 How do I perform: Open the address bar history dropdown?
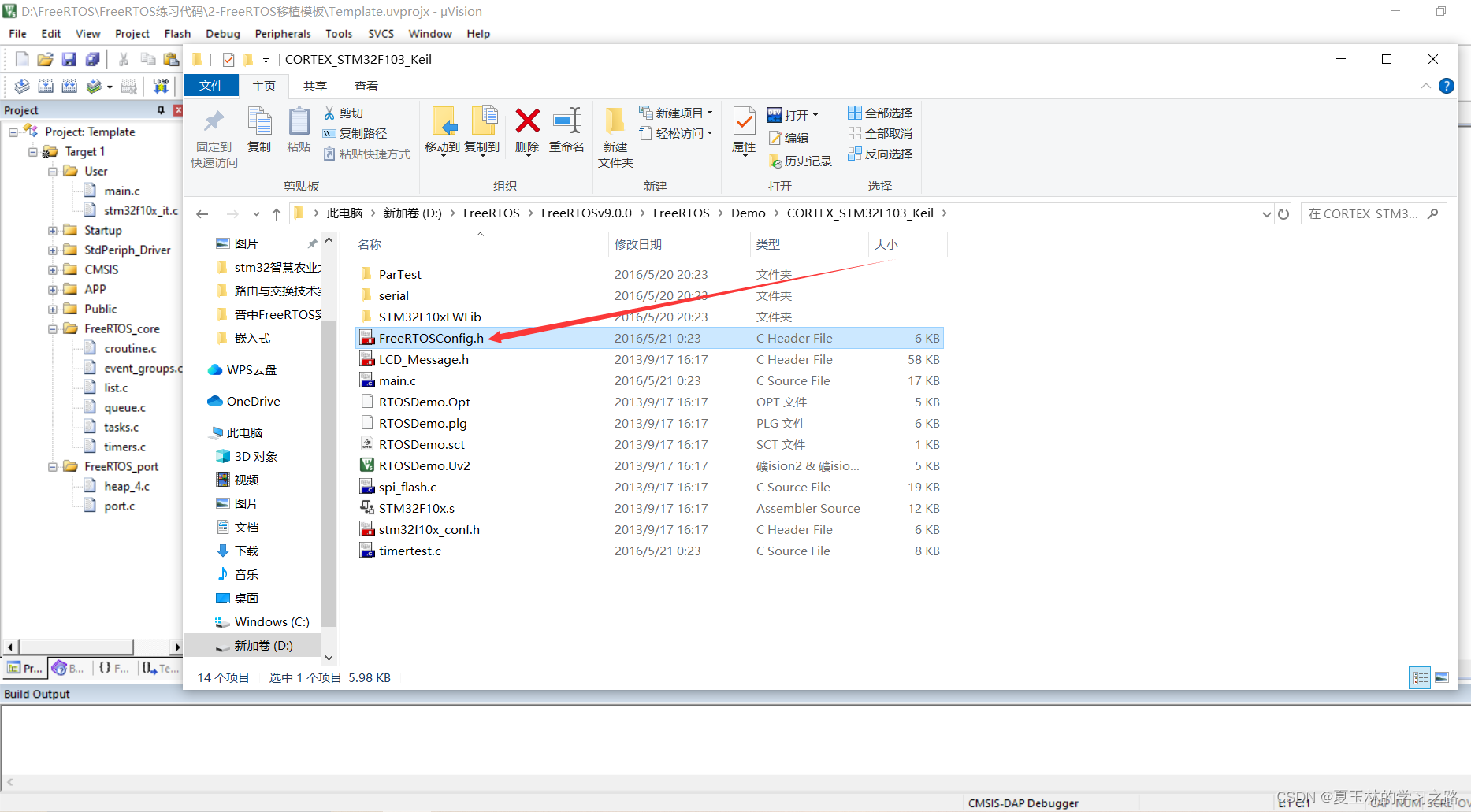(1266, 213)
